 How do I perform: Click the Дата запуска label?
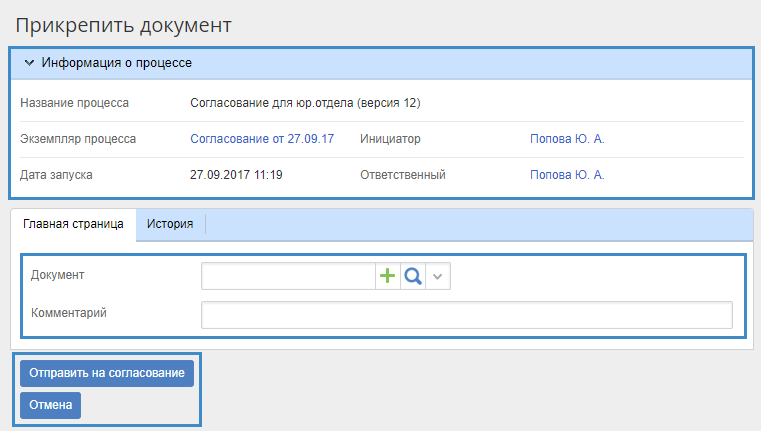57,175
